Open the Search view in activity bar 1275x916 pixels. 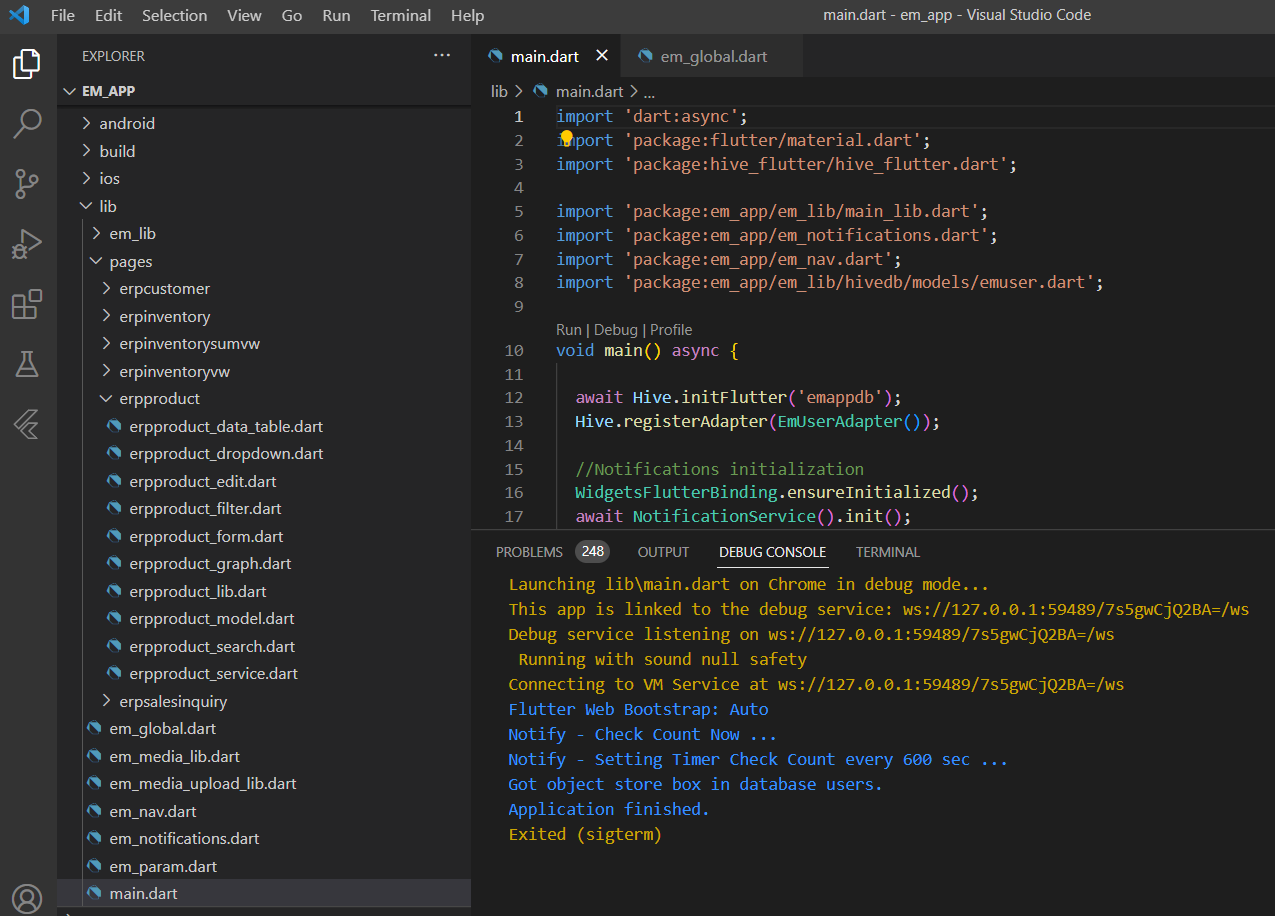27,124
